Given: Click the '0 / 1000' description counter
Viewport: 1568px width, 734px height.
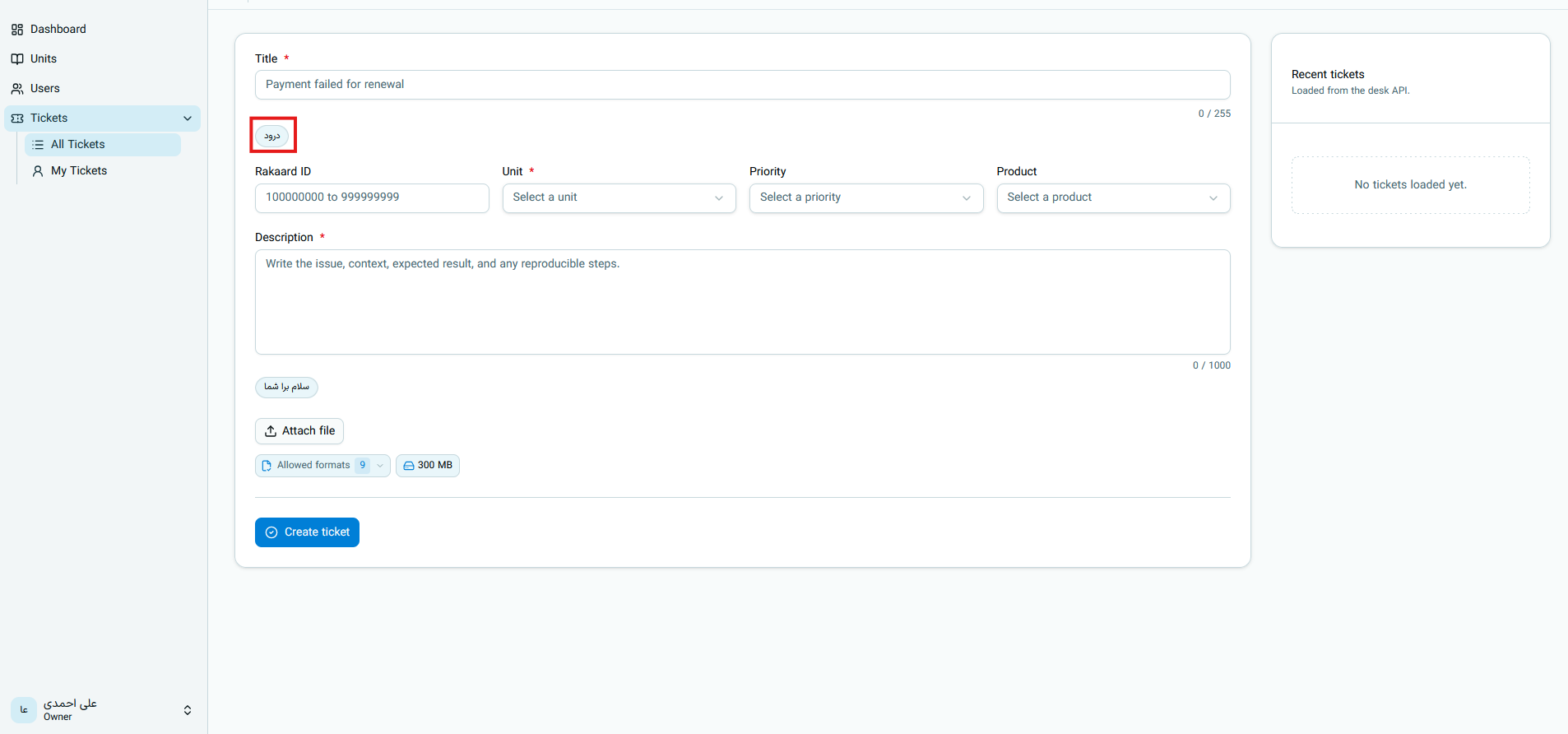Looking at the screenshot, I should pyautogui.click(x=1212, y=366).
